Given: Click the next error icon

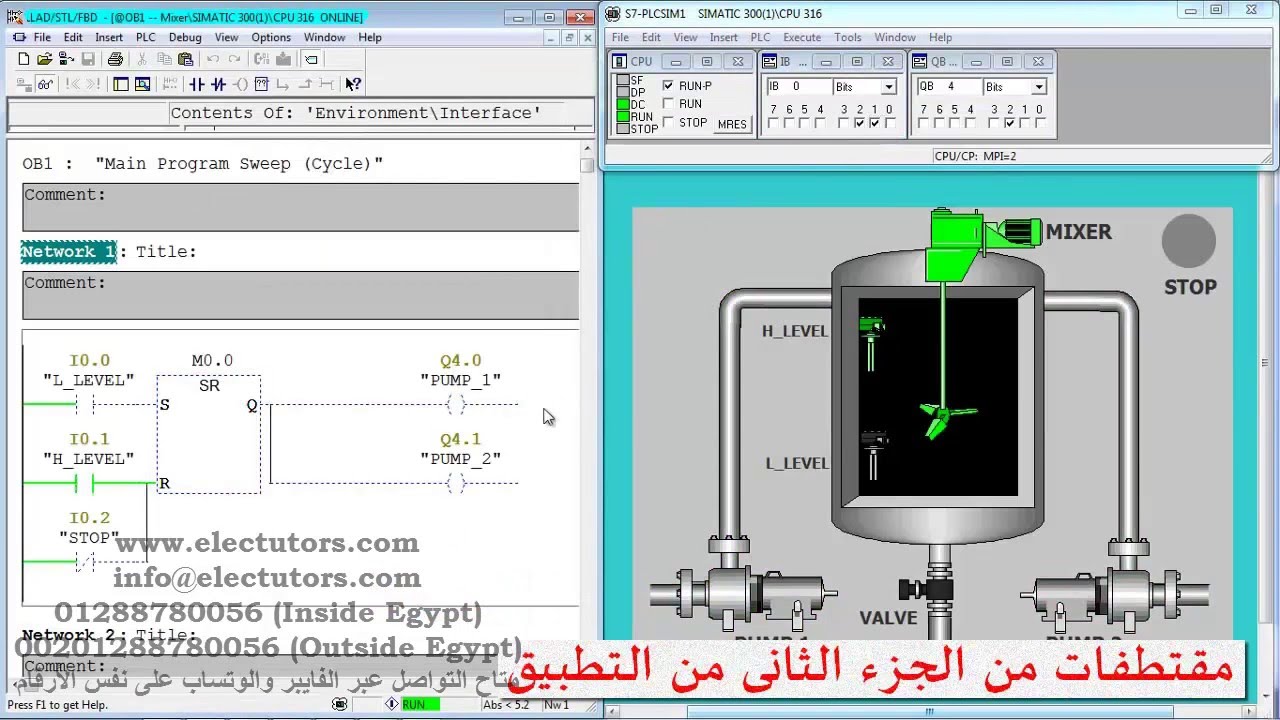Looking at the screenshot, I should [x=93, y=85].
